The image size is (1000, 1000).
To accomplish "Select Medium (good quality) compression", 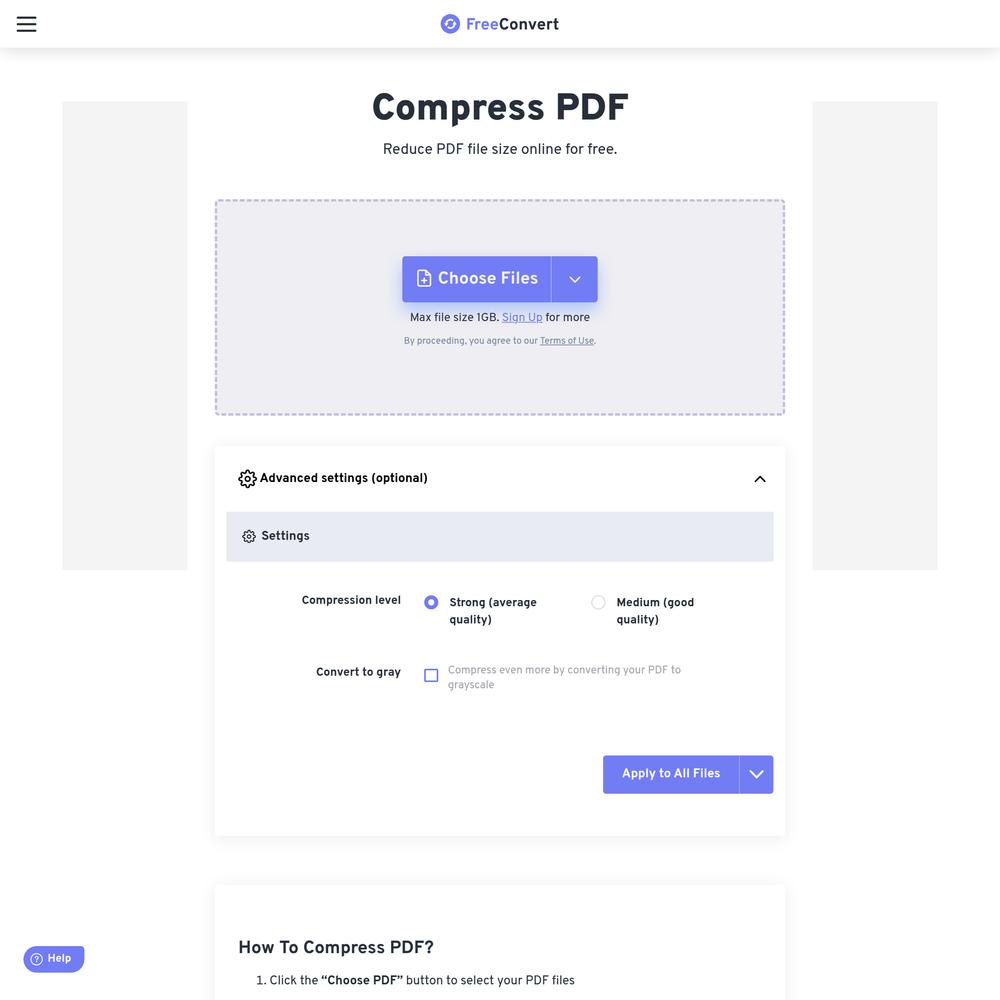I will (598, 602).
